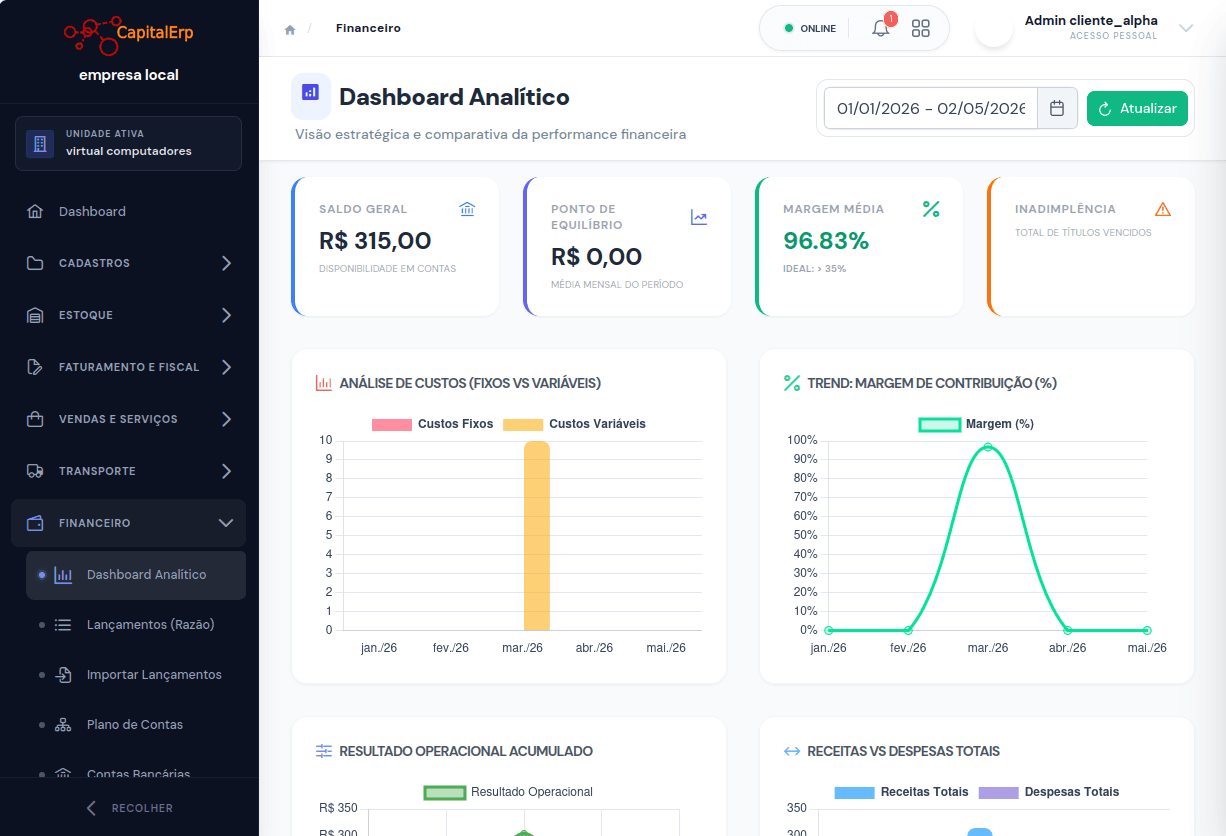Click the Dashboard house icon in sidebar

[35, 211]
